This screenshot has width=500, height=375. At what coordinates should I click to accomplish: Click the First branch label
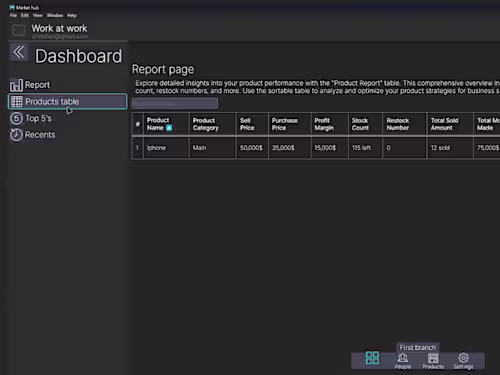(x=418, y=347)
